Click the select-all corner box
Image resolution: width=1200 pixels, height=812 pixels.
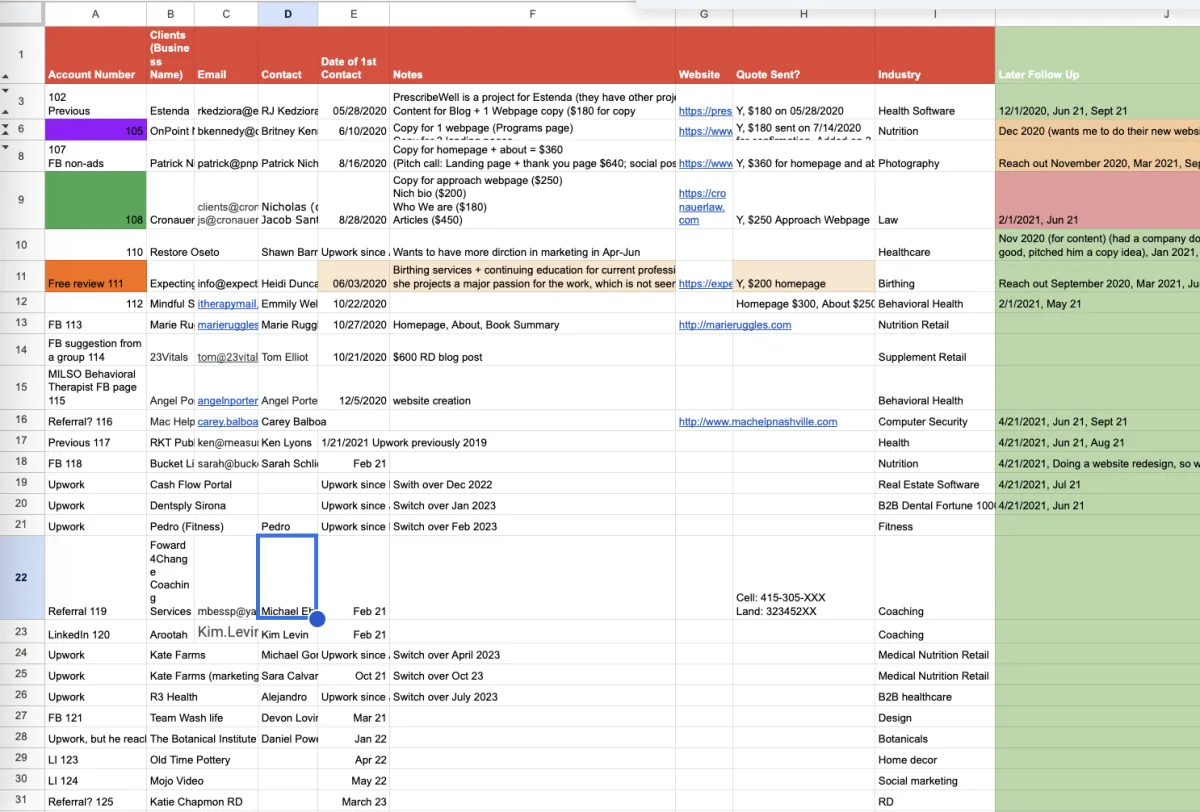(22, 13)
